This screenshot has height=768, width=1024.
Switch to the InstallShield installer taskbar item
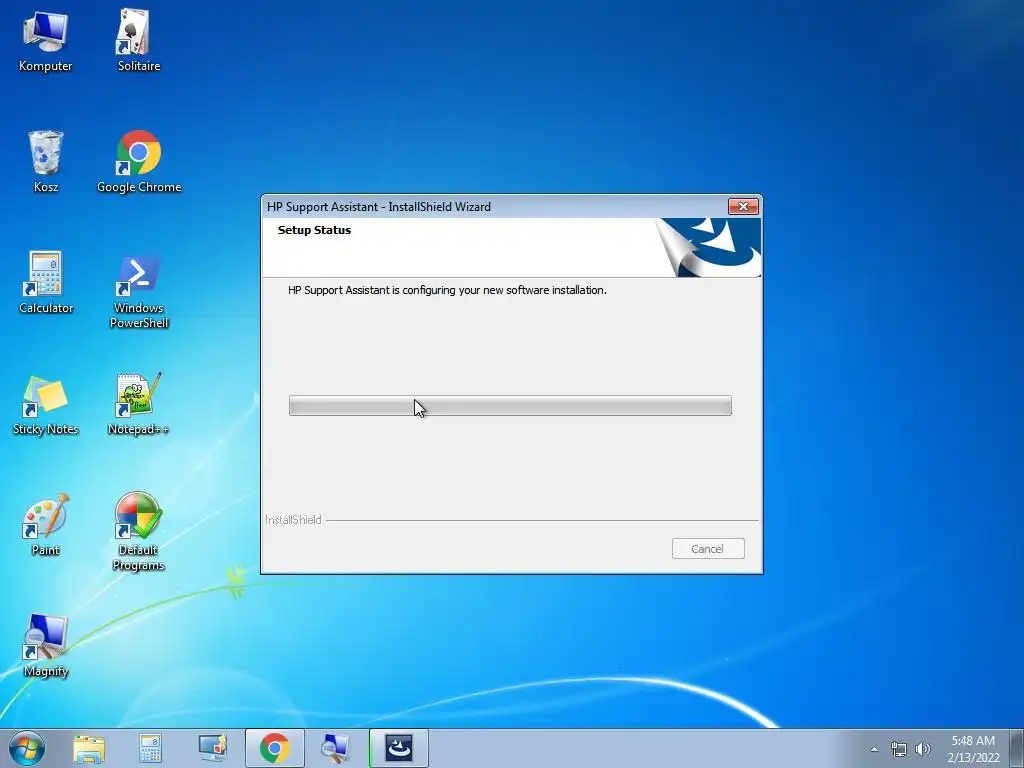point(398,748)
